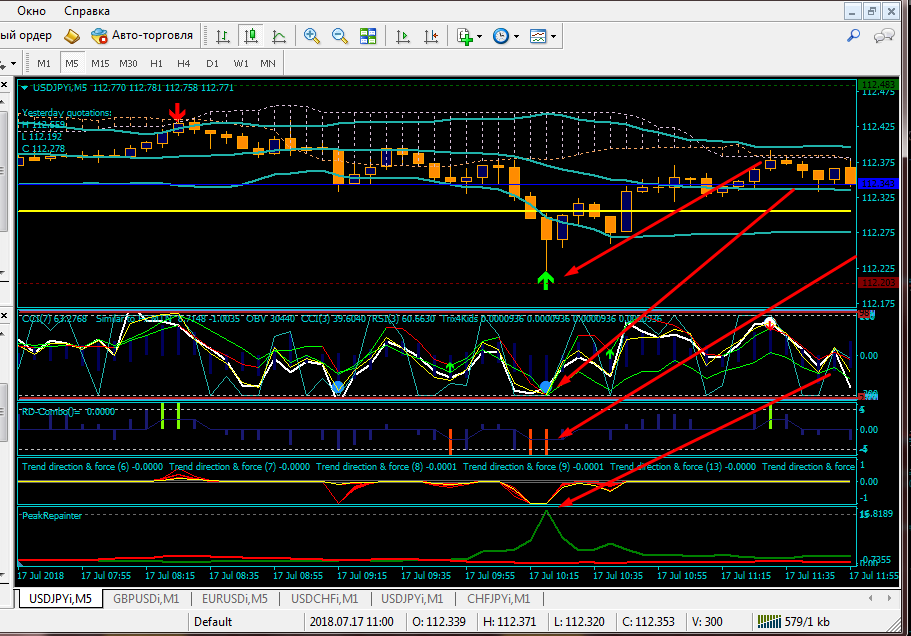This screenshot has height=636, width=911.
Task: Open the chat speech bubbles icon
Action: [884, 36]
